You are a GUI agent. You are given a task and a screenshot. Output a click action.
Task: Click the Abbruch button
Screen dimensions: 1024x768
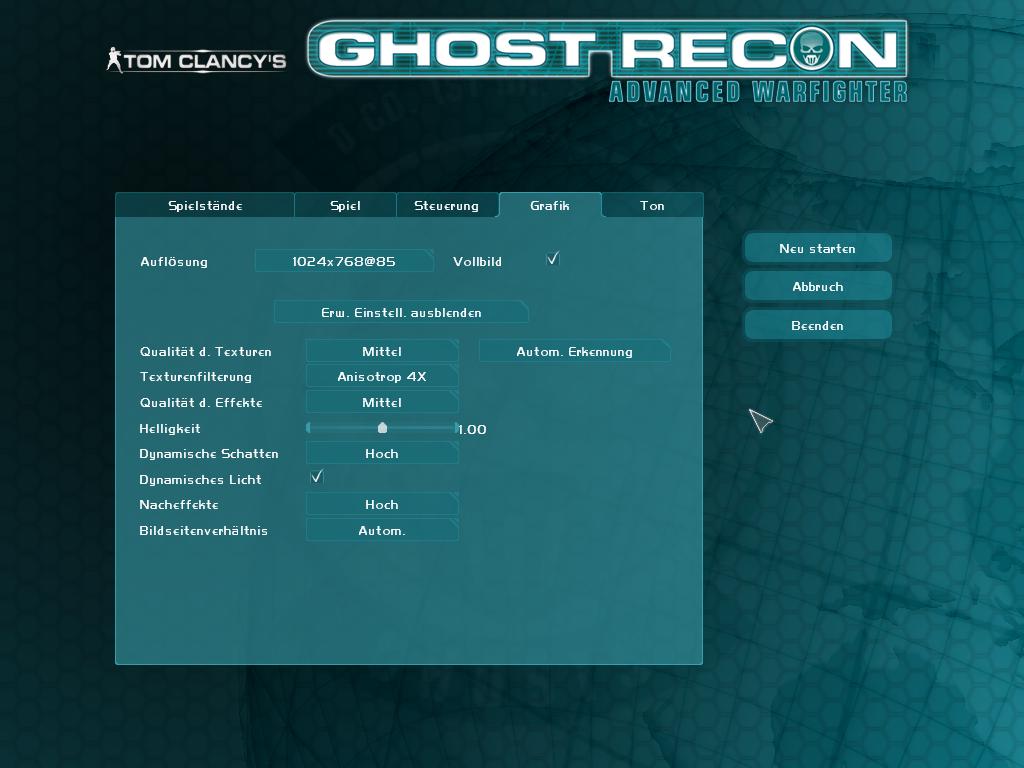pos(818,286)
